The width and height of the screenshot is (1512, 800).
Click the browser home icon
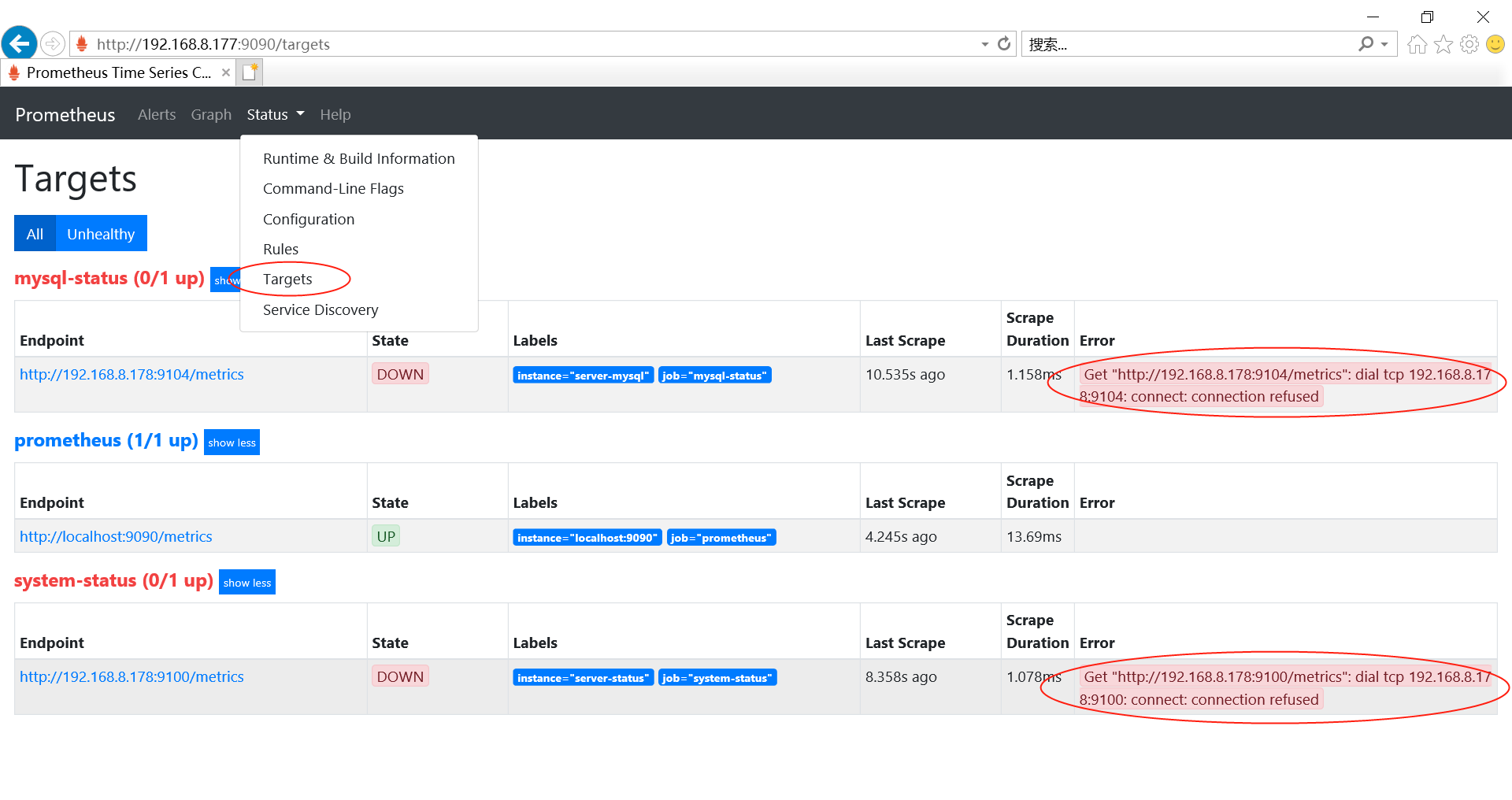[1417, 44]
